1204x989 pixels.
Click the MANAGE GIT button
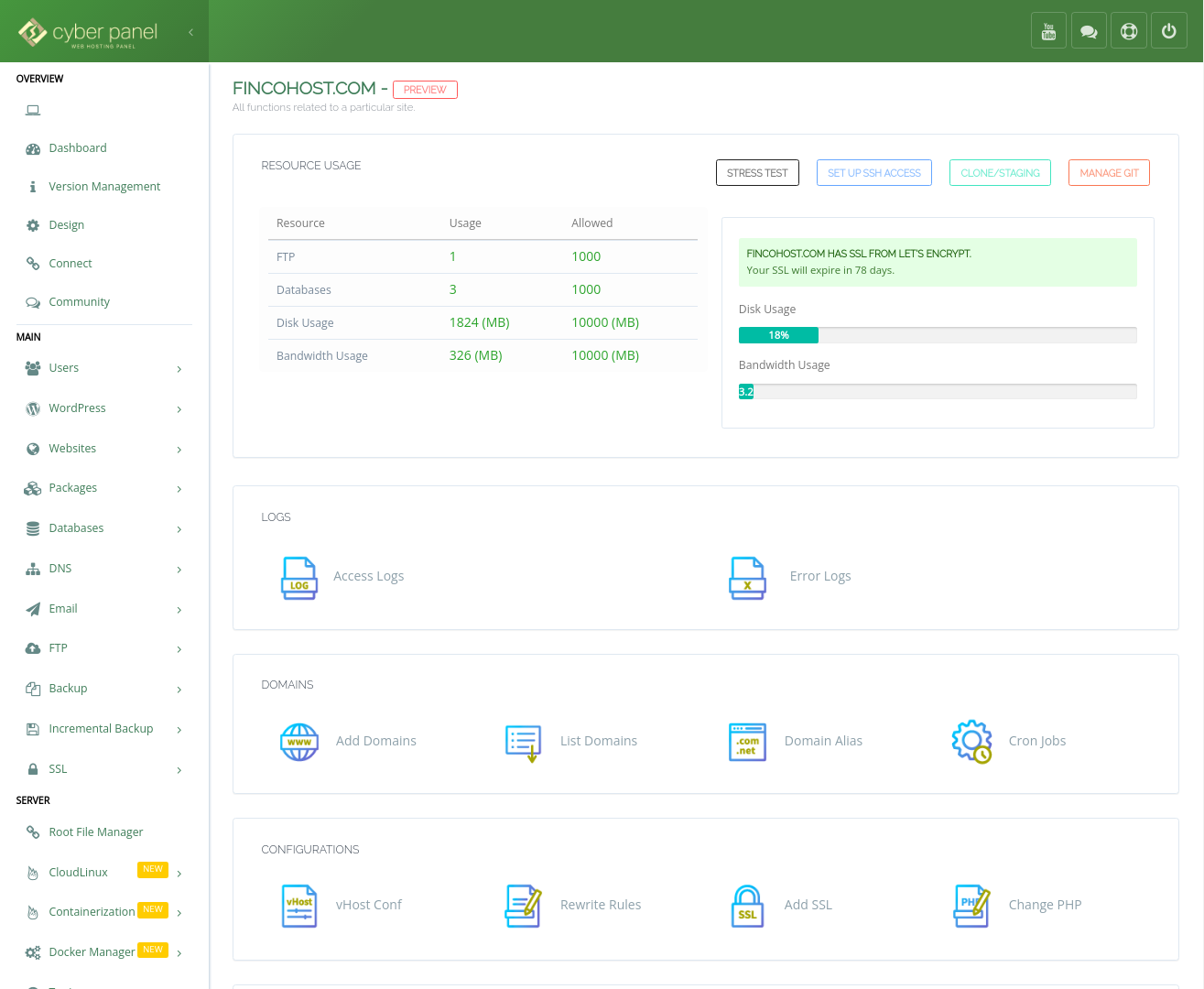tap(1108, 173)
